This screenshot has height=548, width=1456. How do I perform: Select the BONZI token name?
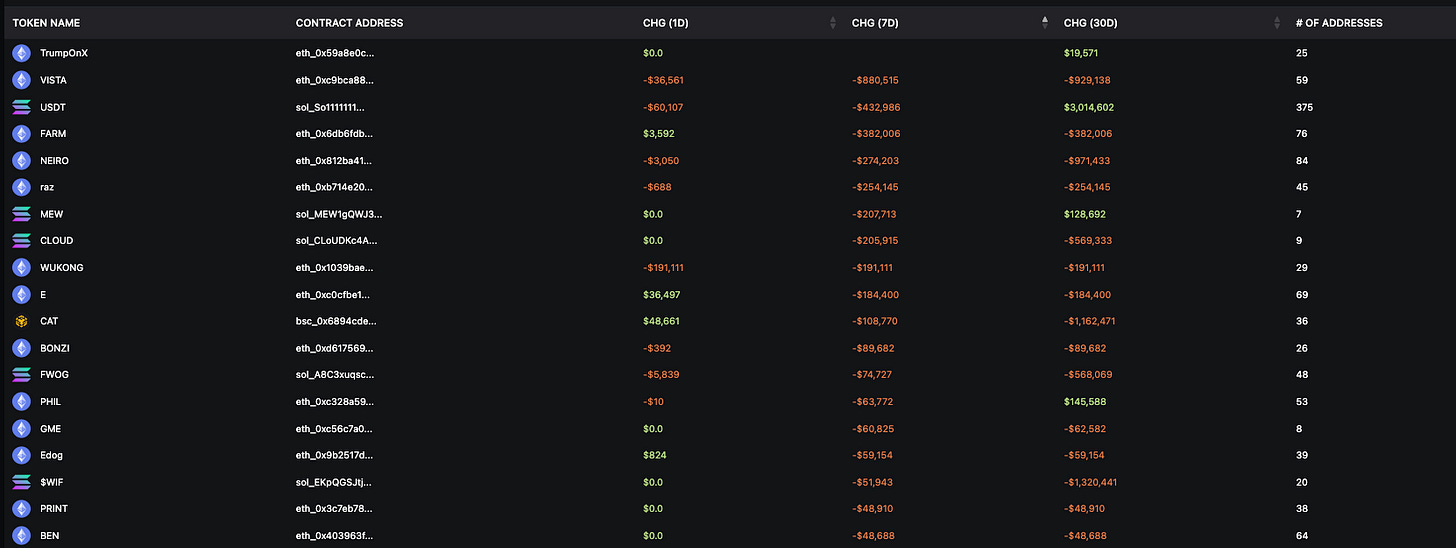click(x=55, y=348)
